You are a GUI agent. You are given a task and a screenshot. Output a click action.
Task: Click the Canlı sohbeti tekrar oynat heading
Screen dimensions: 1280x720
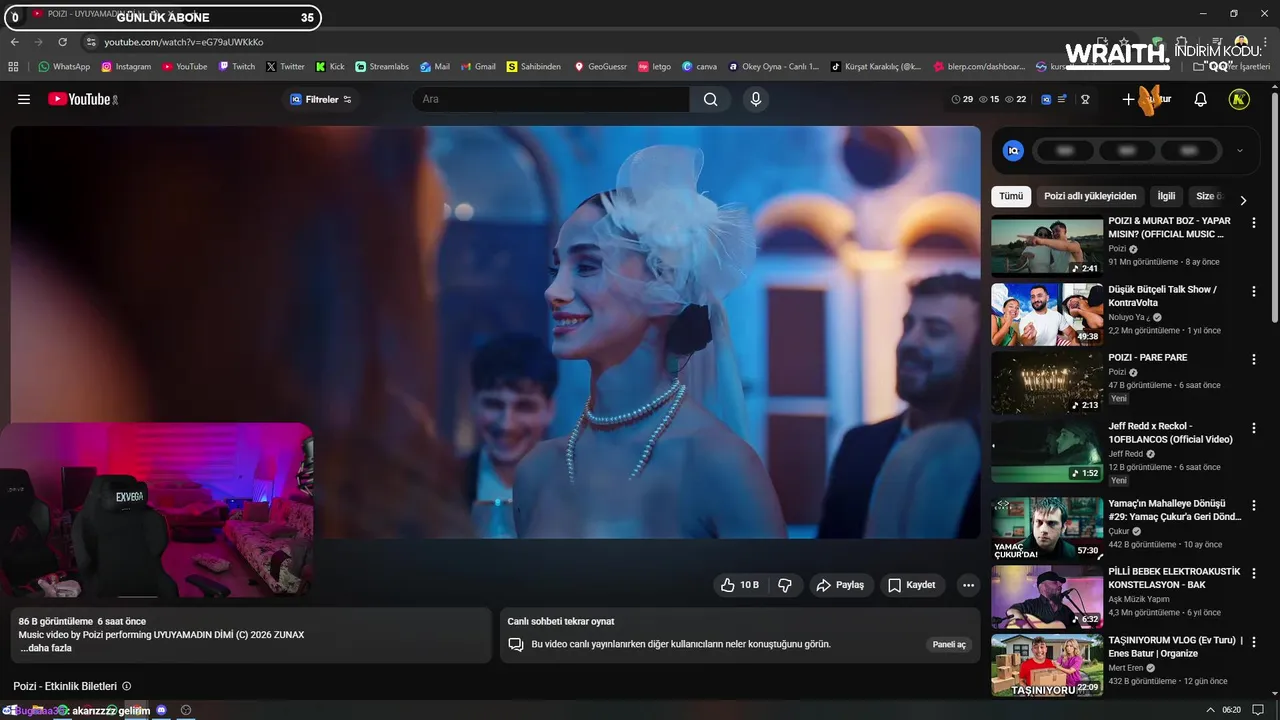(561, 621)
